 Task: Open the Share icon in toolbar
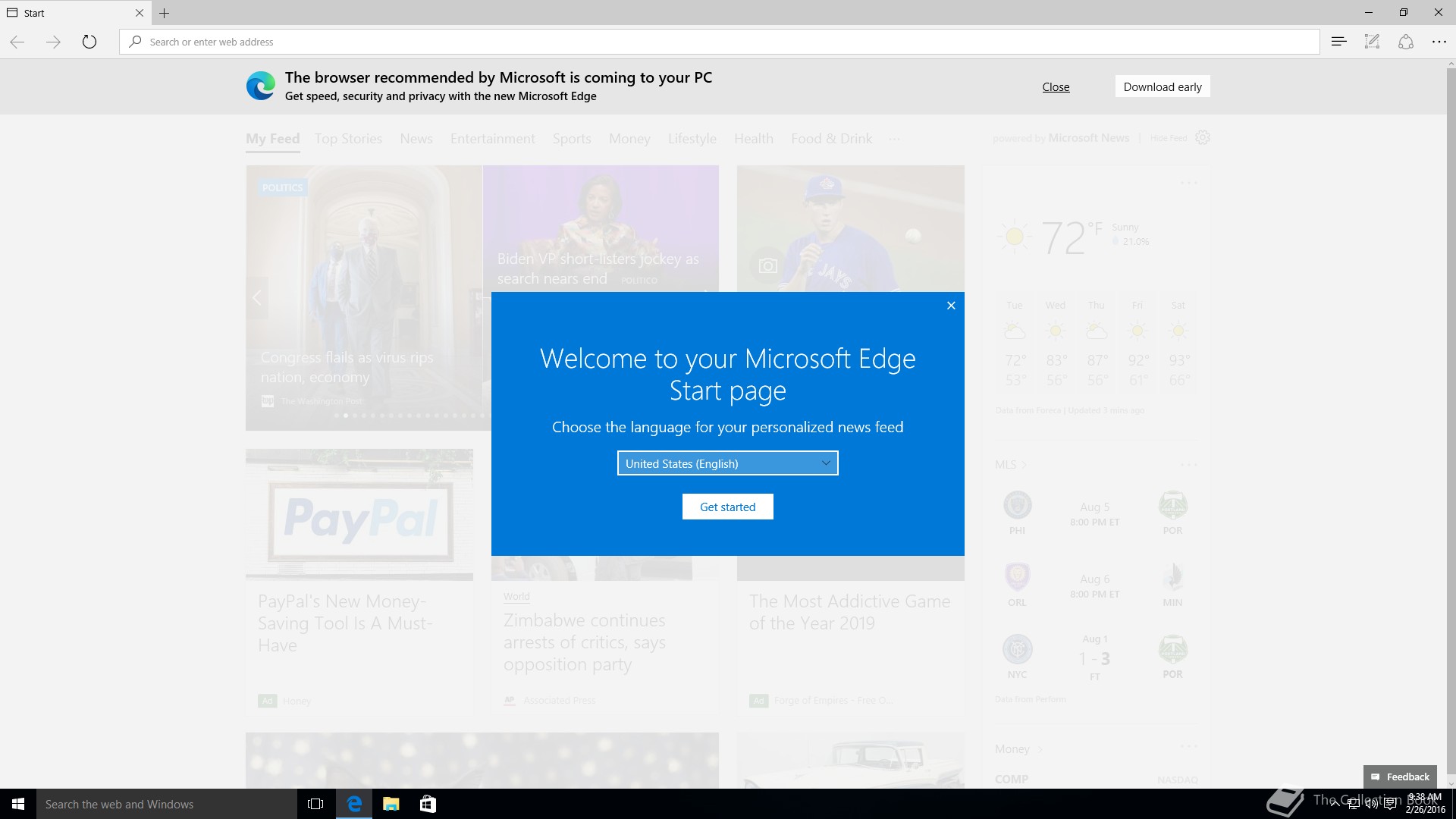[1405, 42]
